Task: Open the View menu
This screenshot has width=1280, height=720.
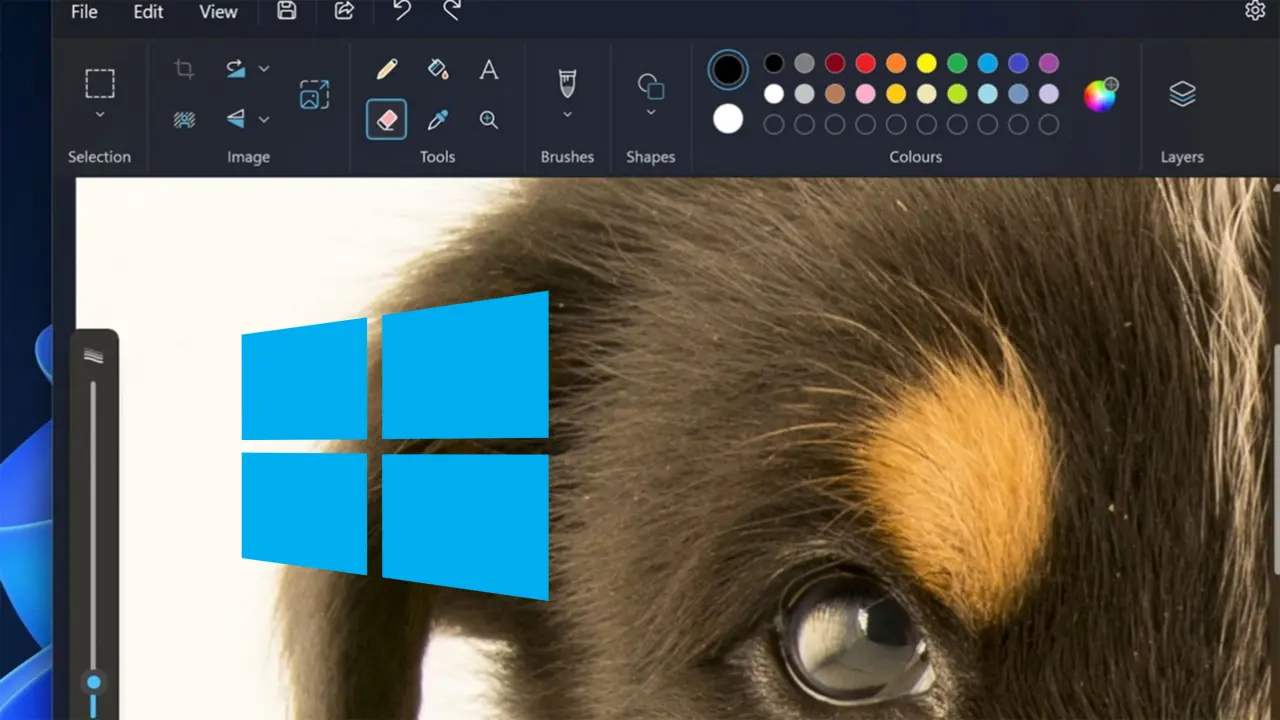Action: (x=218, y=12)
